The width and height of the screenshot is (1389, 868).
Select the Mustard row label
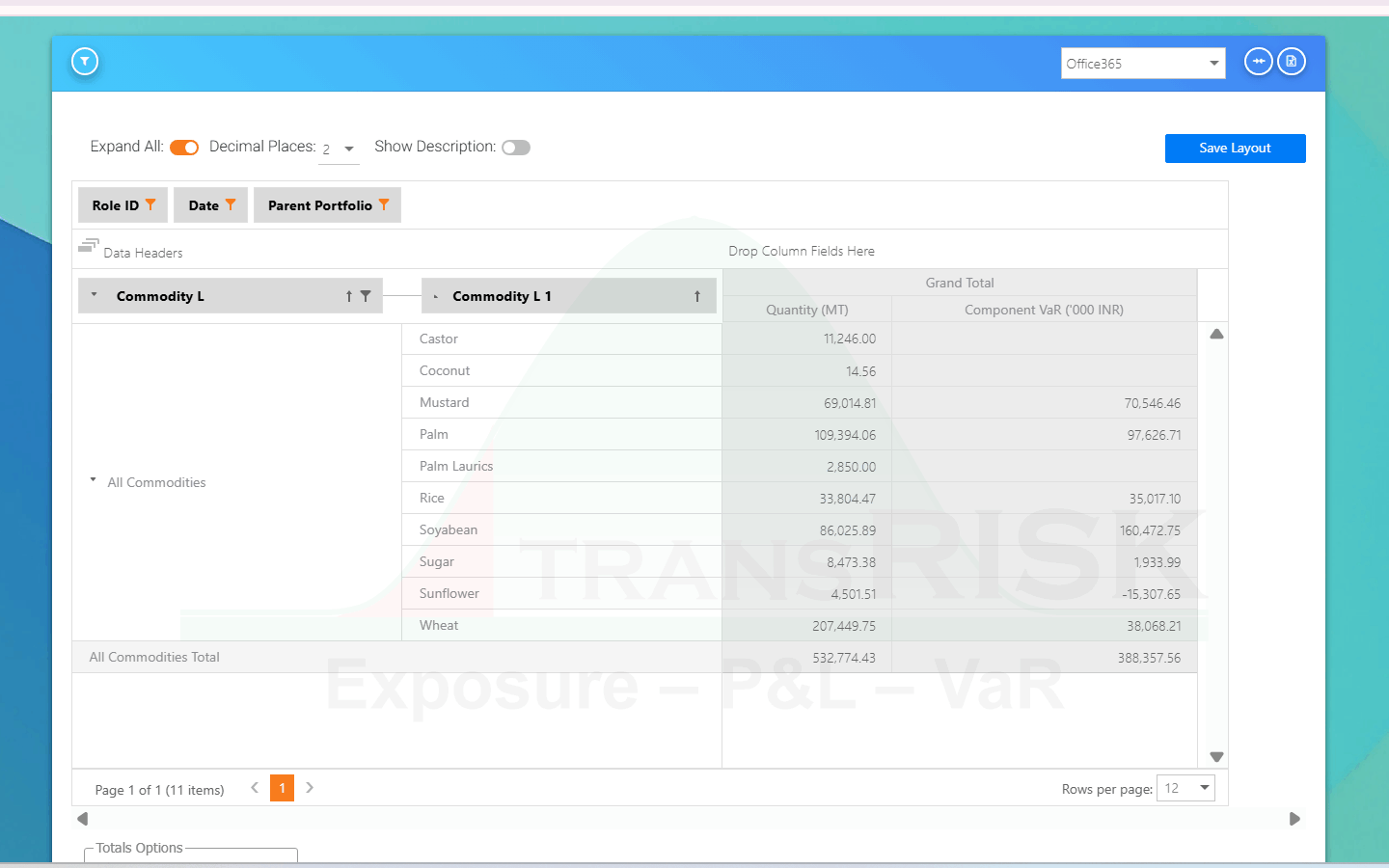444,402
